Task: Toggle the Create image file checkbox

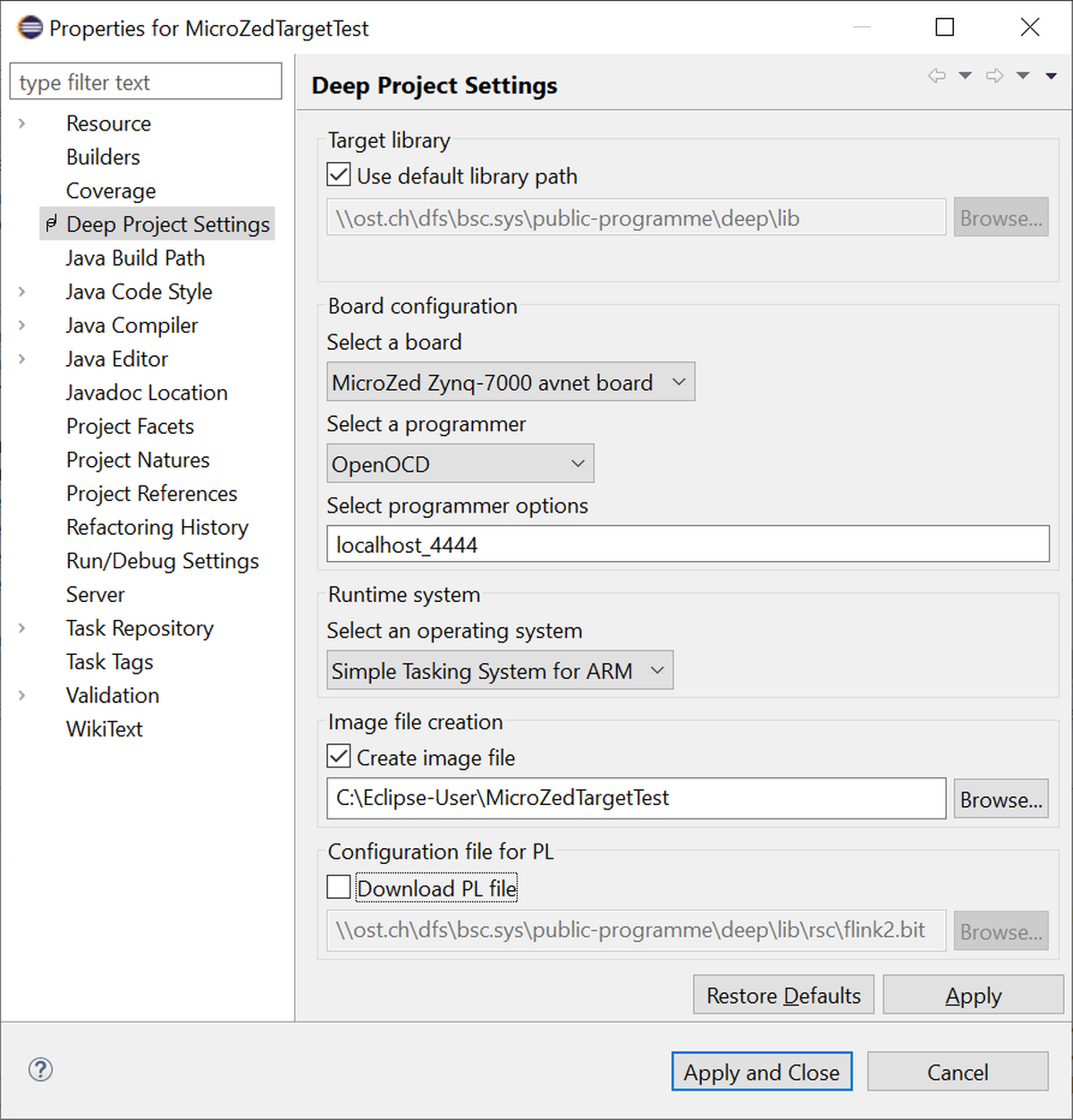Action: (339, 757)
